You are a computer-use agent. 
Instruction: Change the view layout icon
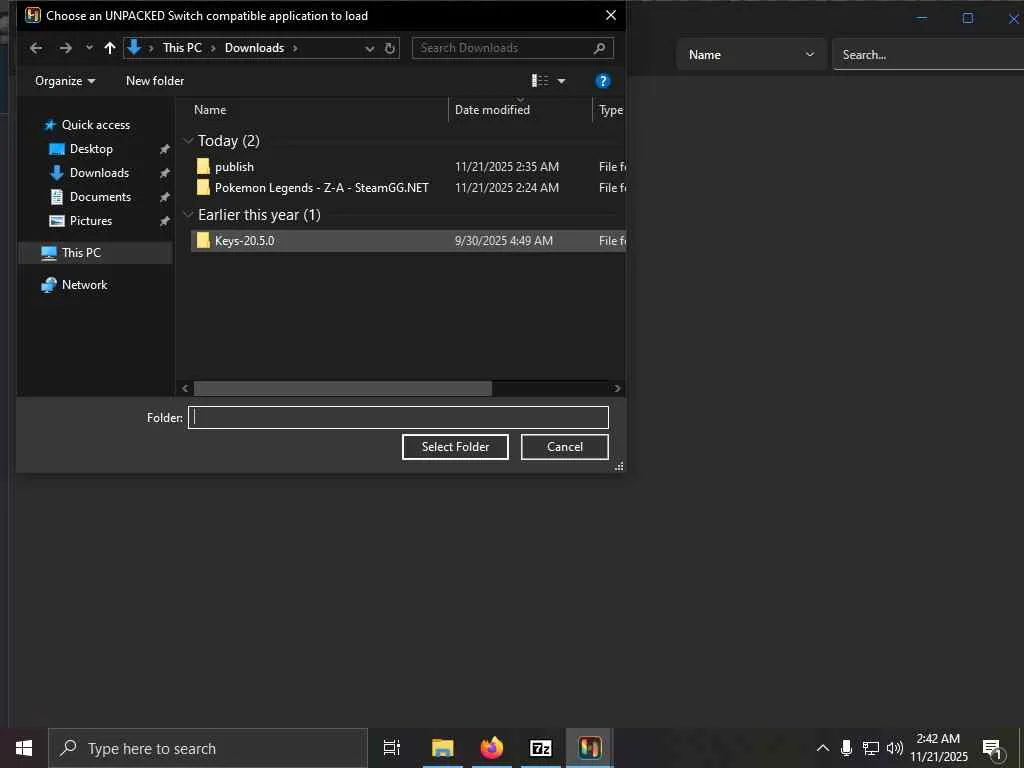(540, 80)
